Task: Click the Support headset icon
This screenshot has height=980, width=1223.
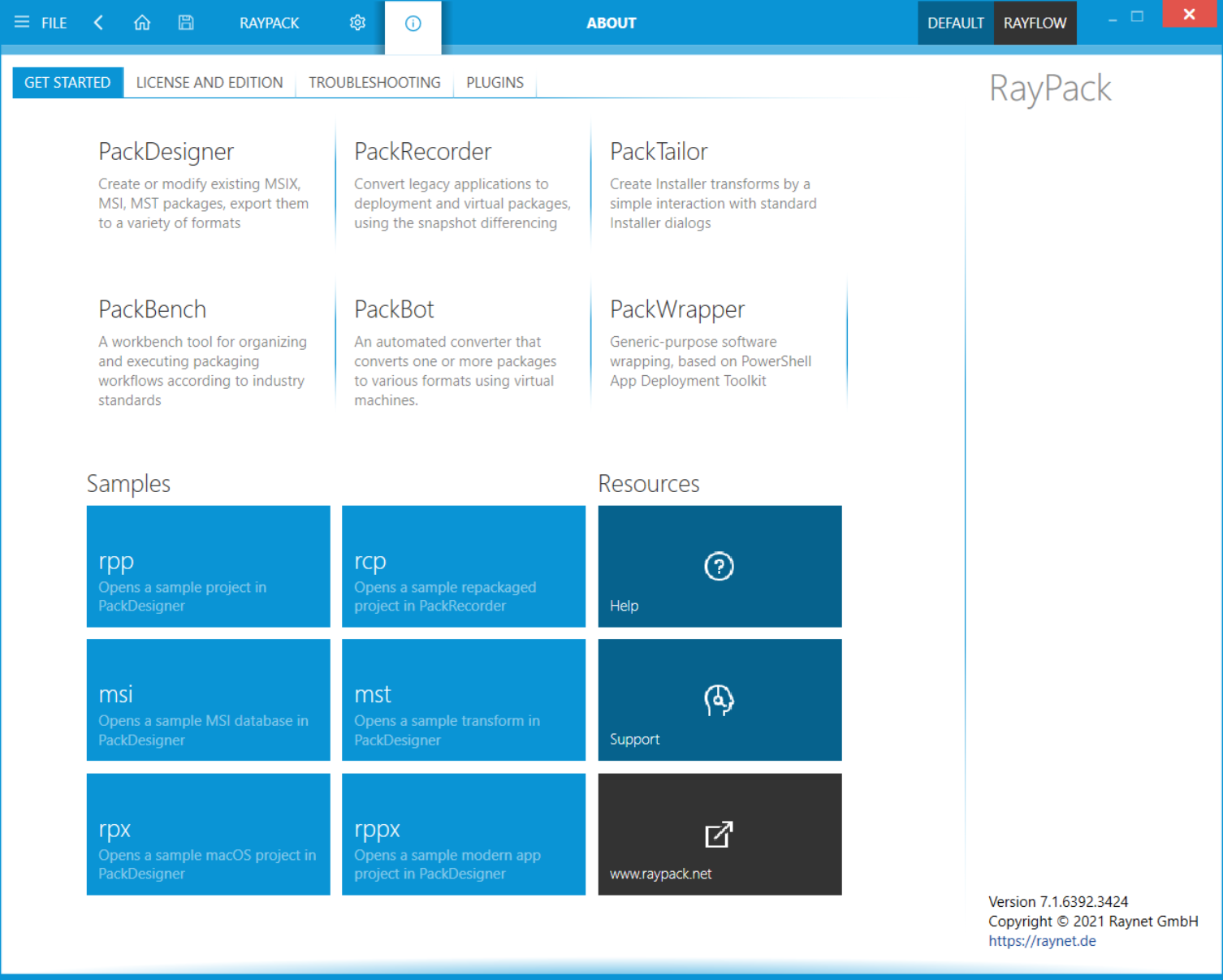Action: (x=719, y=700)
